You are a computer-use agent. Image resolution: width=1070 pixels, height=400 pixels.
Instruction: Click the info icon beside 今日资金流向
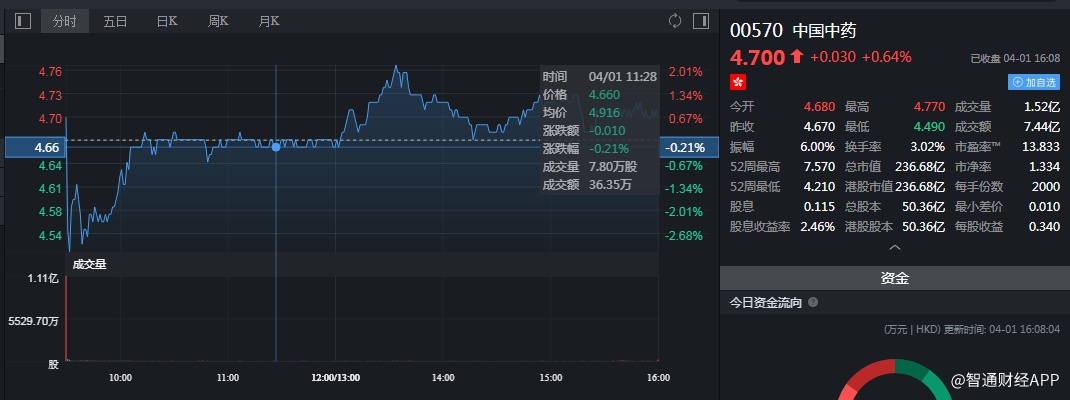813,302
